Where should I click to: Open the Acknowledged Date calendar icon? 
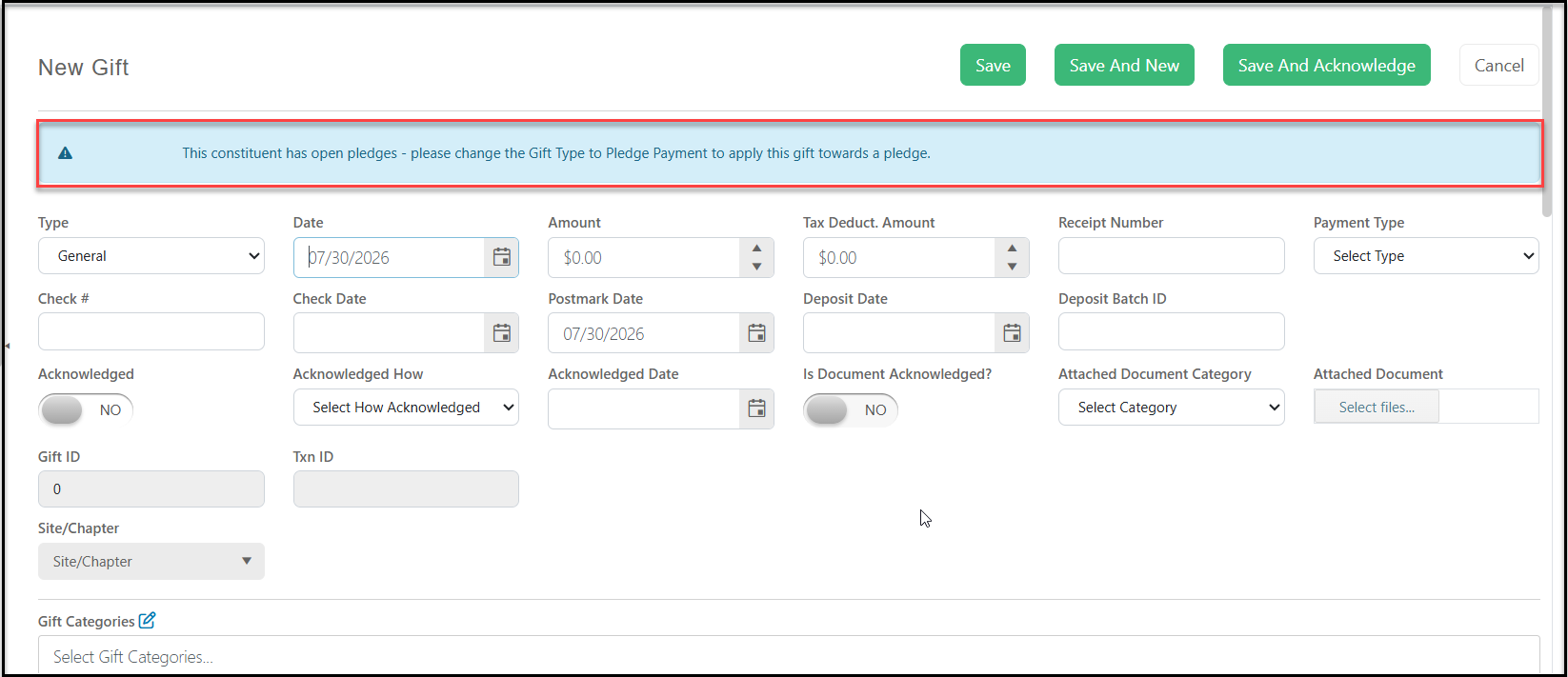[x=756, y=408]
